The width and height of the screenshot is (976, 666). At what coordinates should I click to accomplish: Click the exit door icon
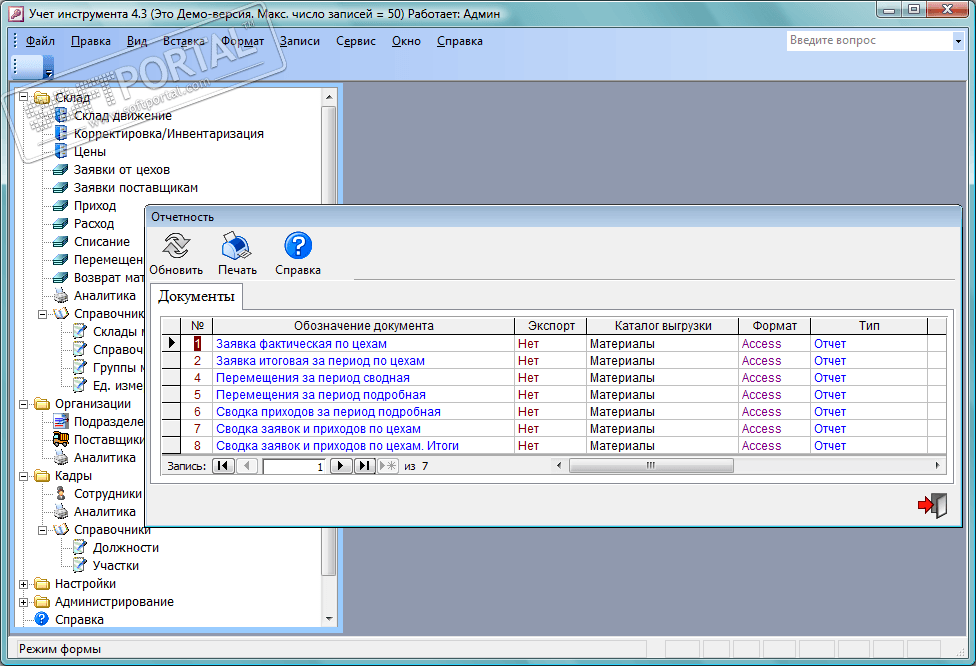(932, 505)
